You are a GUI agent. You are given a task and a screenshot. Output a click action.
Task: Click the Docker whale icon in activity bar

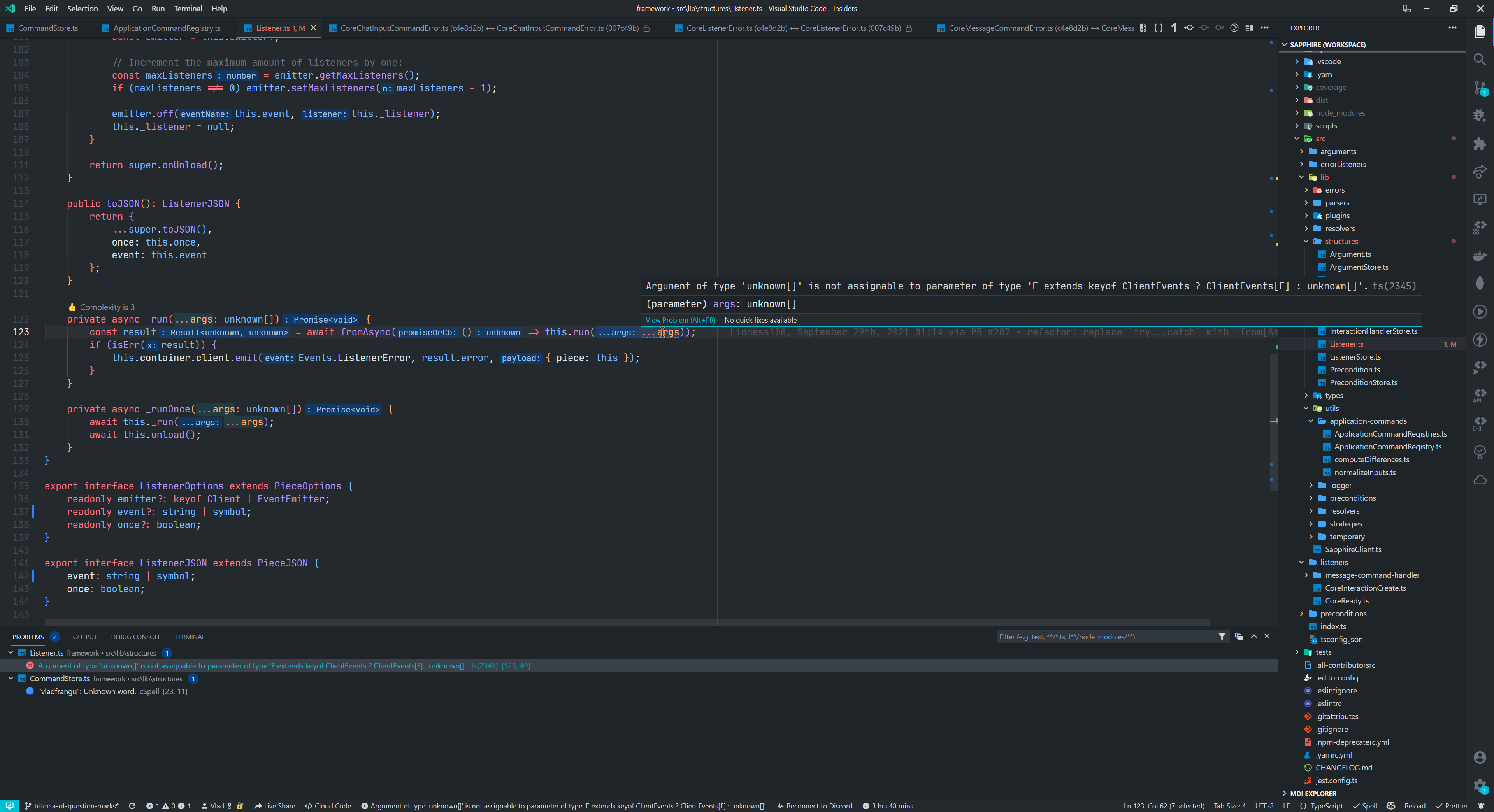coord(1480,256)
